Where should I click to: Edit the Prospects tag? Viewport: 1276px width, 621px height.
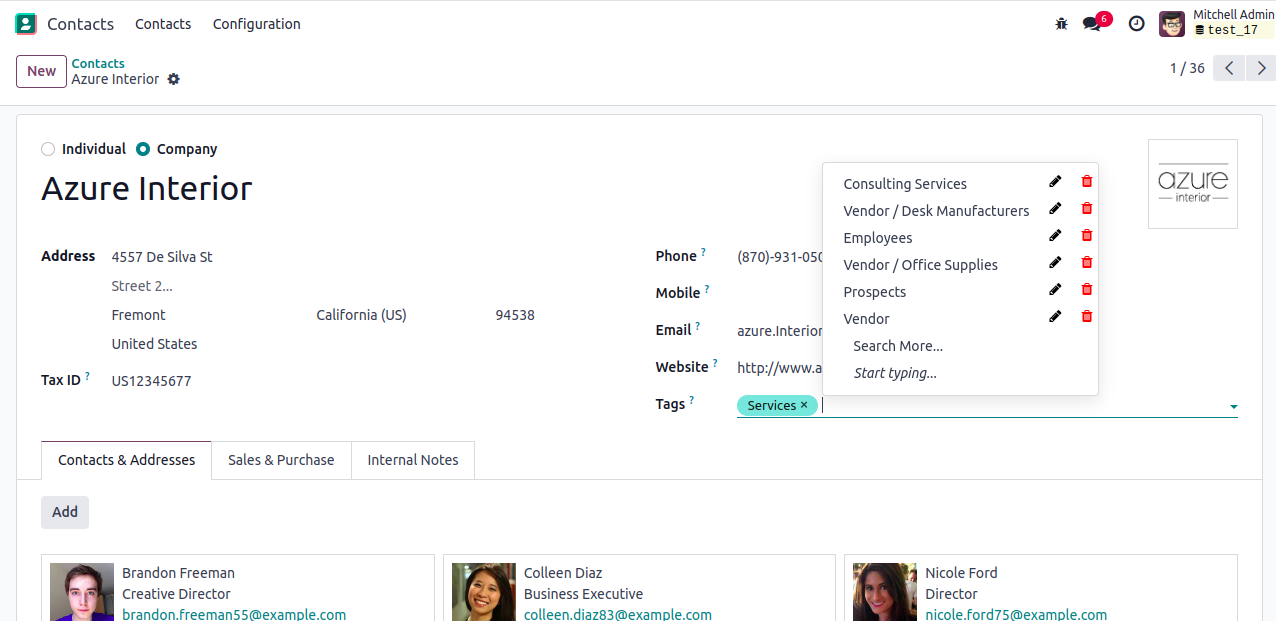[1055, 290]
